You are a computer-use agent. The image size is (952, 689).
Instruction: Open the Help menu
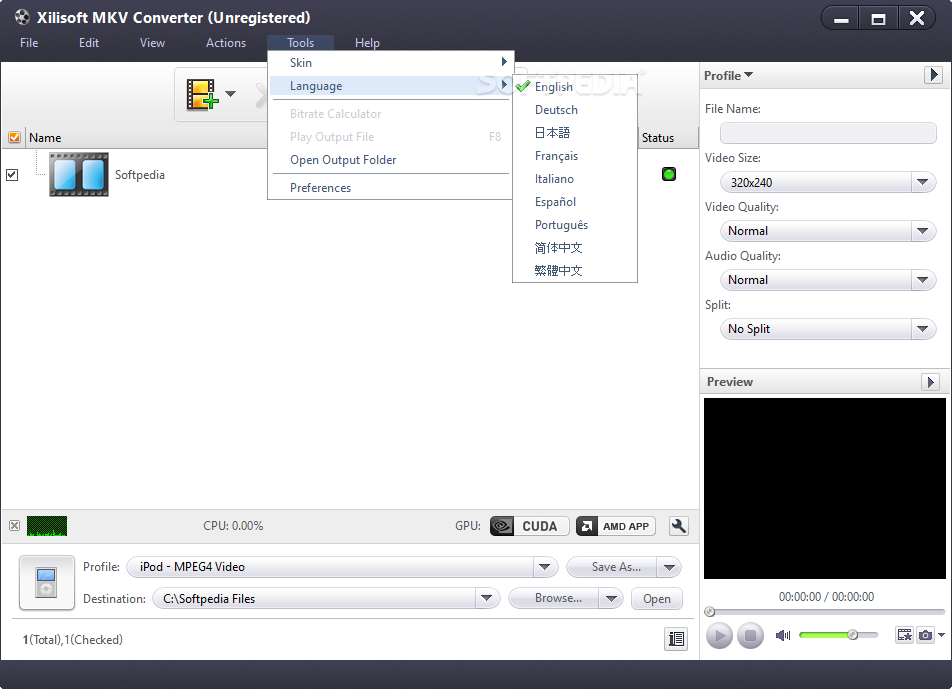tap(367, 43)
